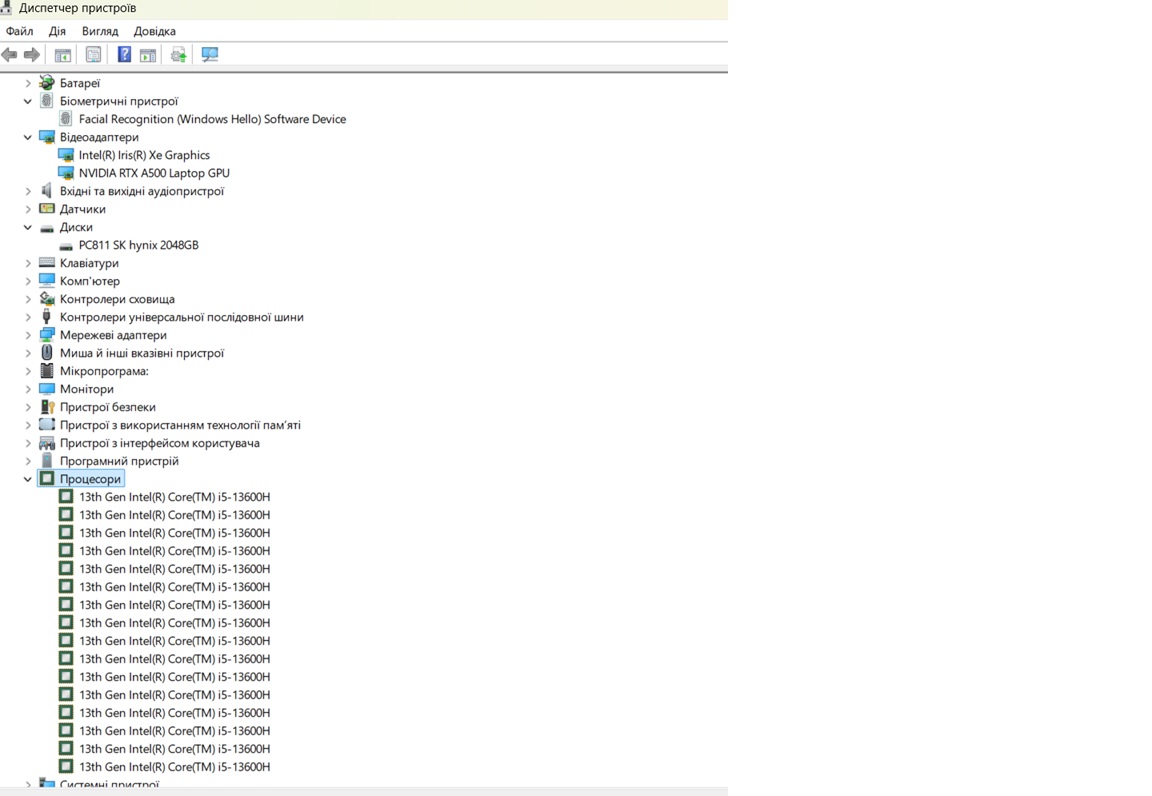The width and height of the screenshot is (1152, 796).
Task: Click the Контролери сховища icon
Action: pos(47,299)
